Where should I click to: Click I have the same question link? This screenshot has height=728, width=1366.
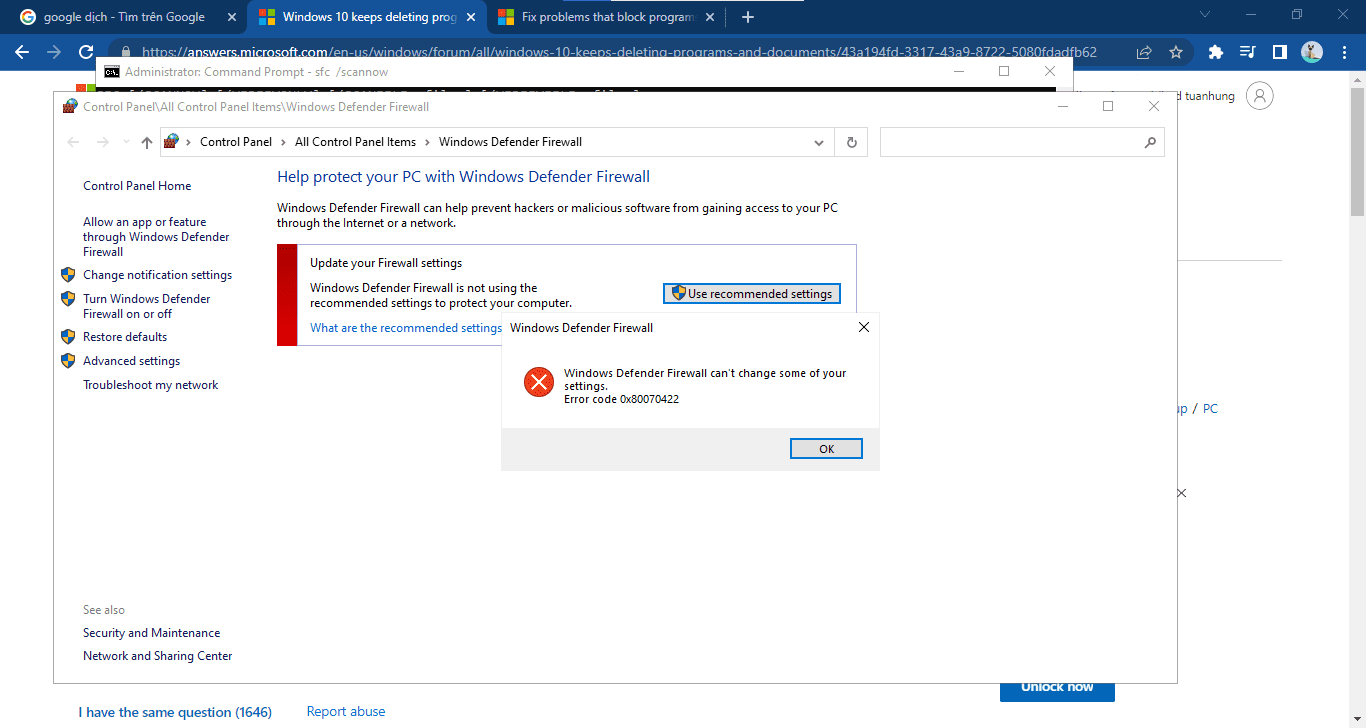click(175, 712)
